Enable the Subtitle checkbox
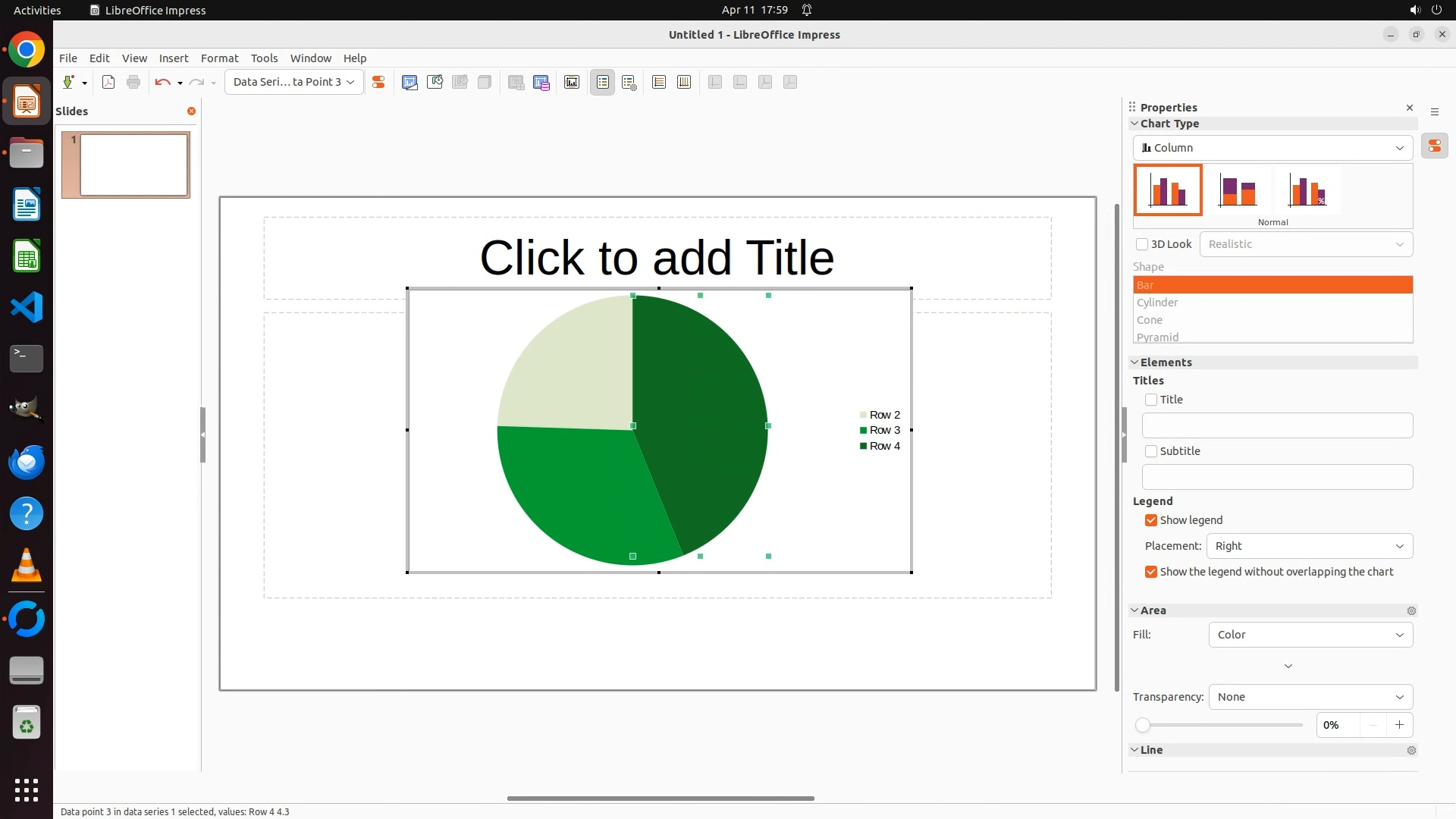 [x=1151, y=451]
